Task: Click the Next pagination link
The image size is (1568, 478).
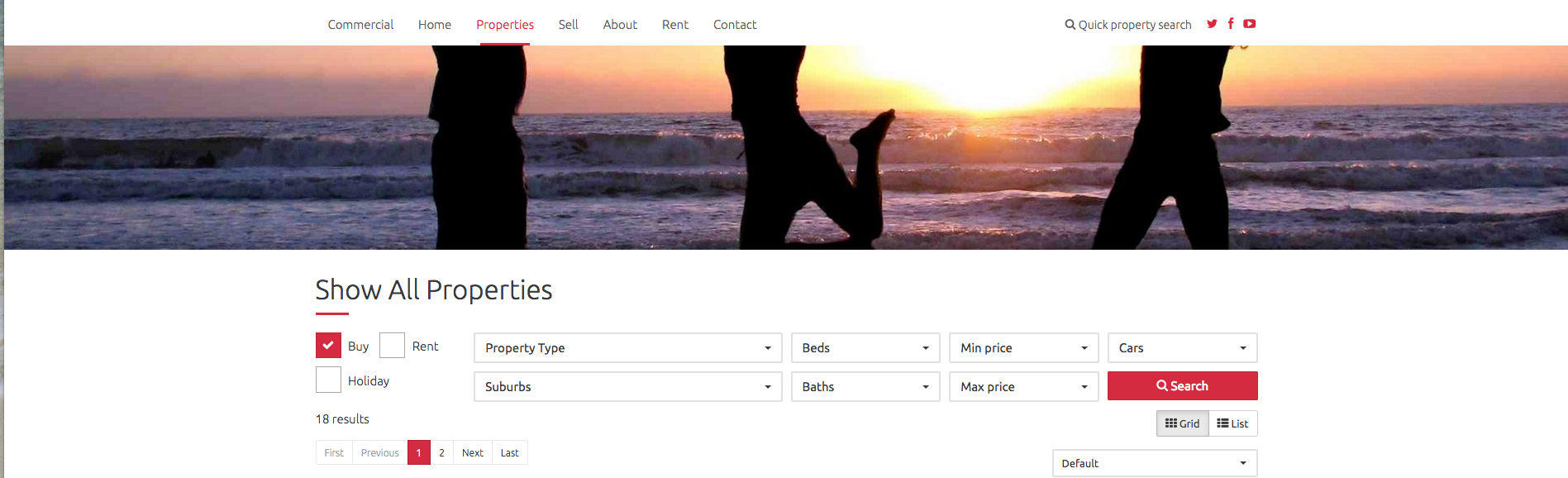Action: (x=472, y=452)
